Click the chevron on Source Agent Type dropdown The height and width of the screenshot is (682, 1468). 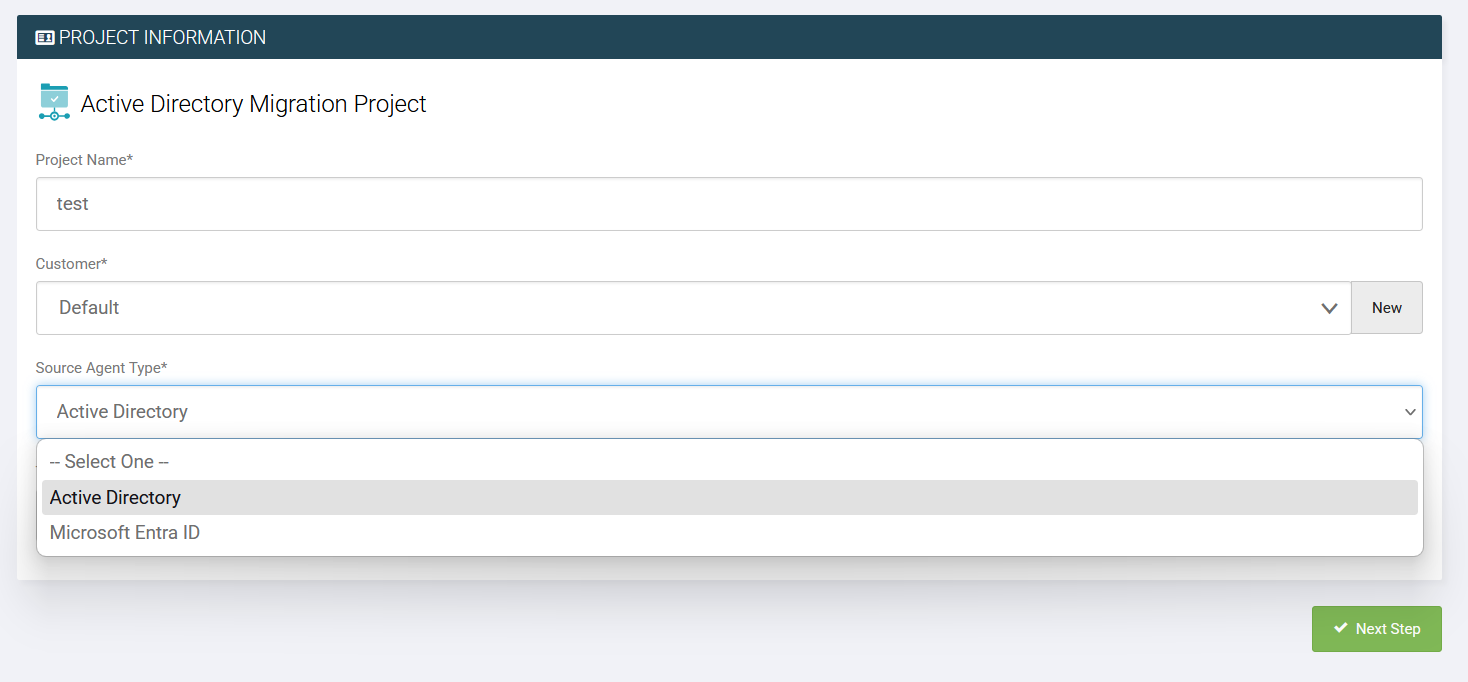click(1411, 411)
